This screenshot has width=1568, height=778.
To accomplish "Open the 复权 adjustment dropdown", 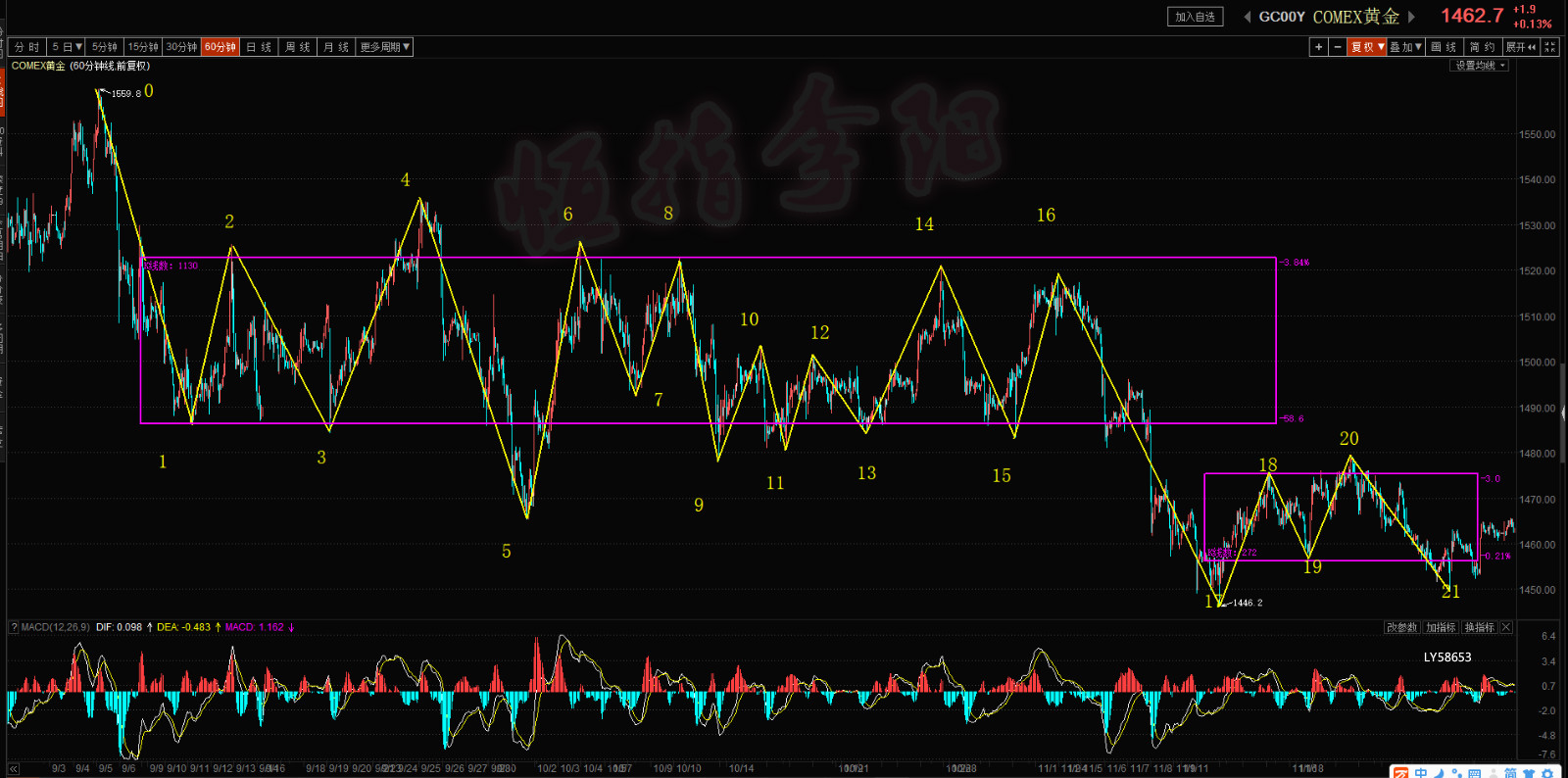I will coord(1367,47).
